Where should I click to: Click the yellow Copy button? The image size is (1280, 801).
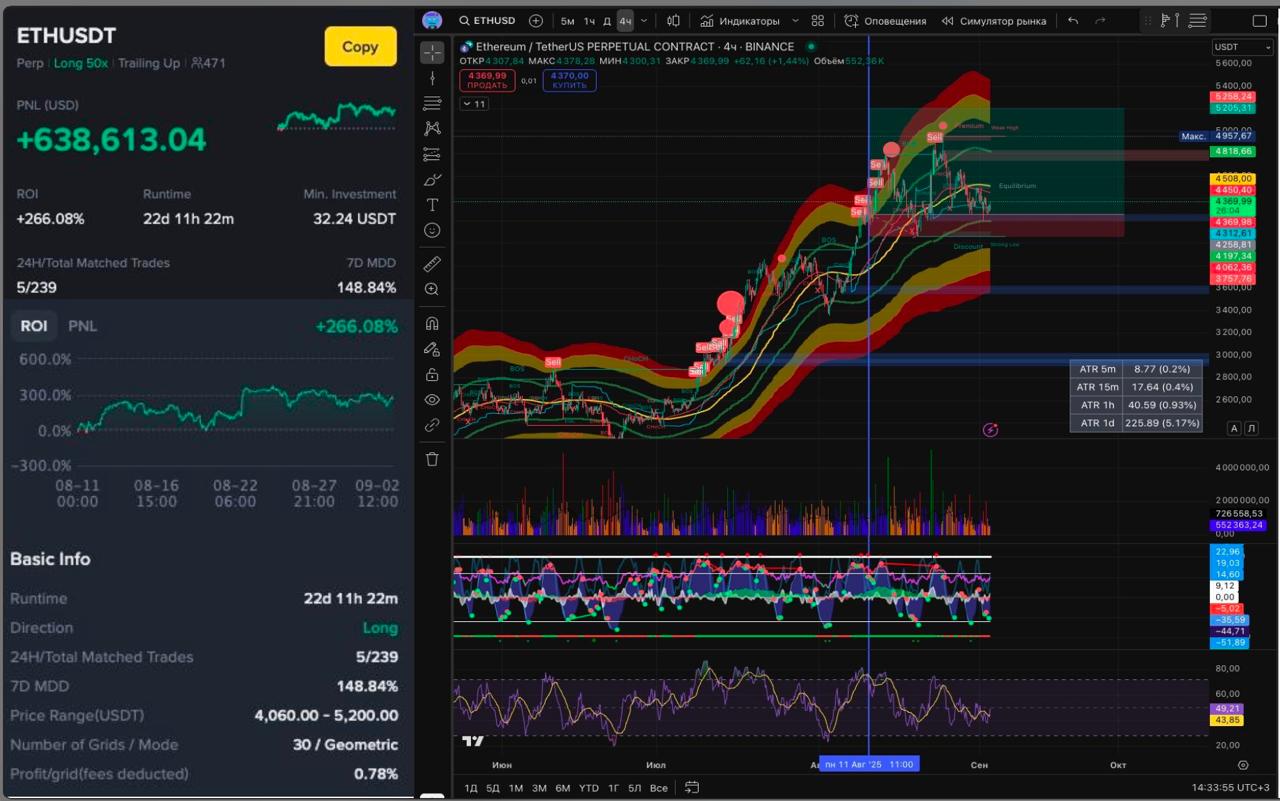point(360,46)
